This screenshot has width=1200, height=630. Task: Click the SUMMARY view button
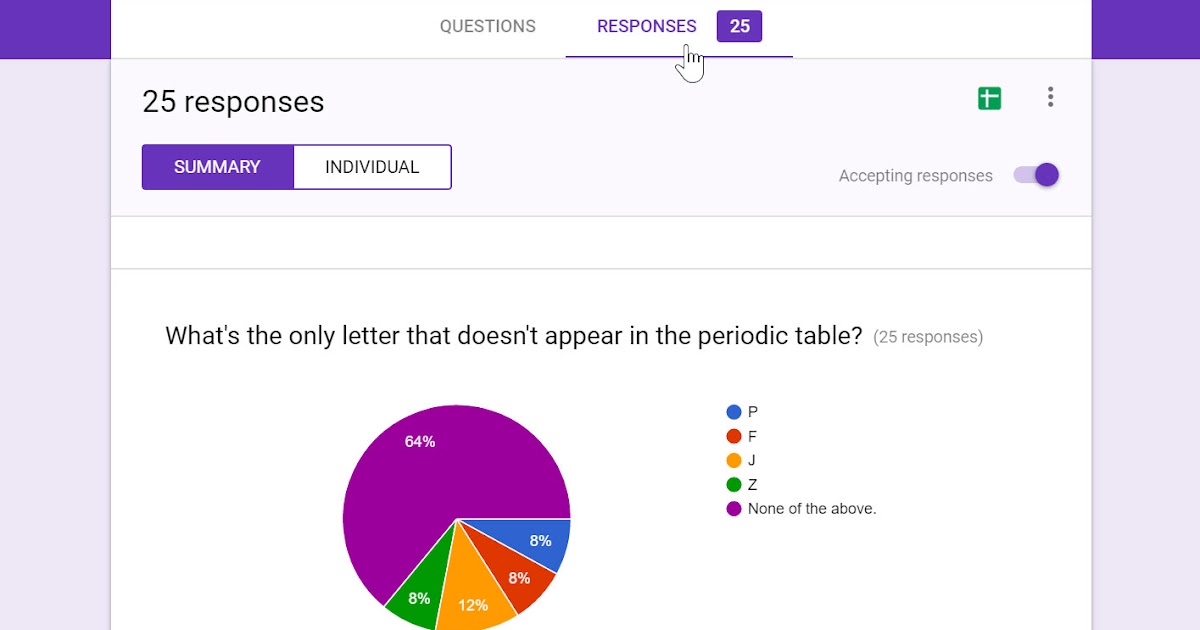click(x=218, y=167)
